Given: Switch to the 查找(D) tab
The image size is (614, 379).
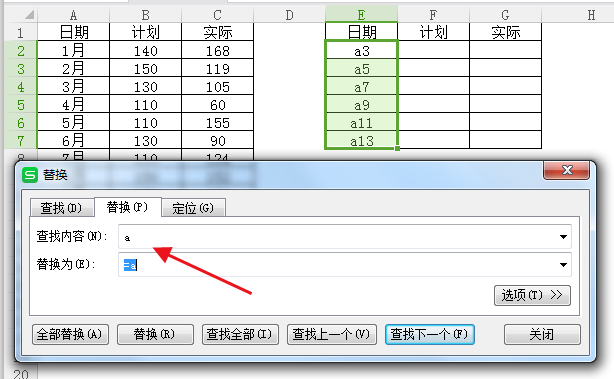Looking at the screenshot, I should (x=62, y=208).
